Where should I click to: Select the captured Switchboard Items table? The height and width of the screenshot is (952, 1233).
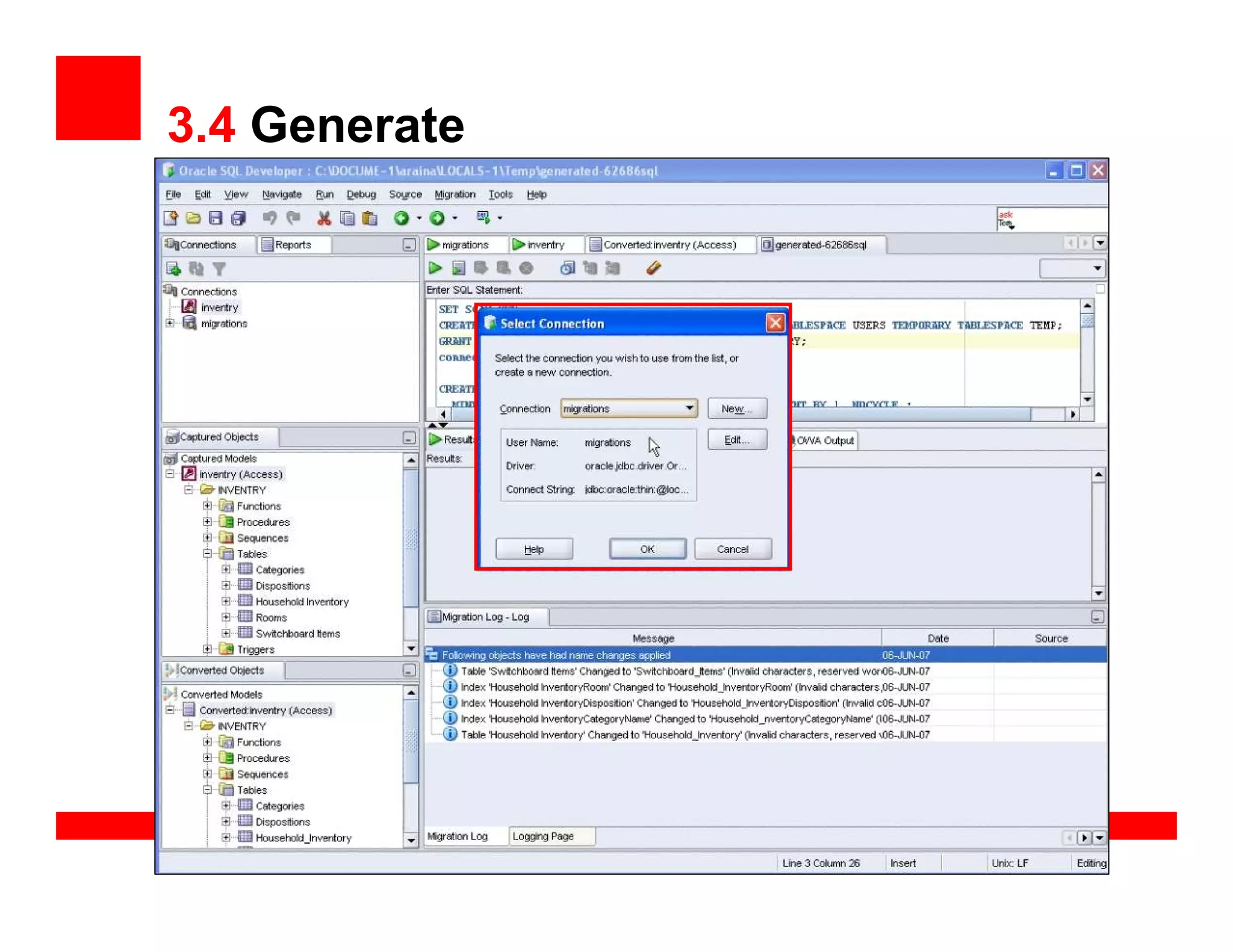297,633
